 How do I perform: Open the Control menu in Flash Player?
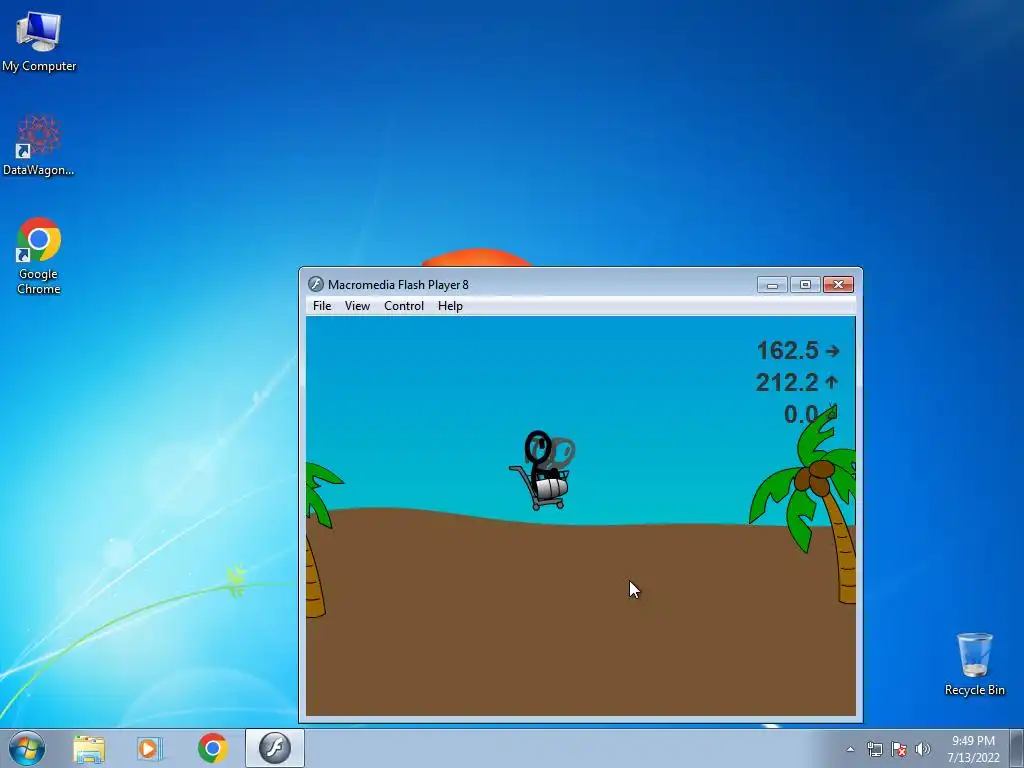point(404,306)
